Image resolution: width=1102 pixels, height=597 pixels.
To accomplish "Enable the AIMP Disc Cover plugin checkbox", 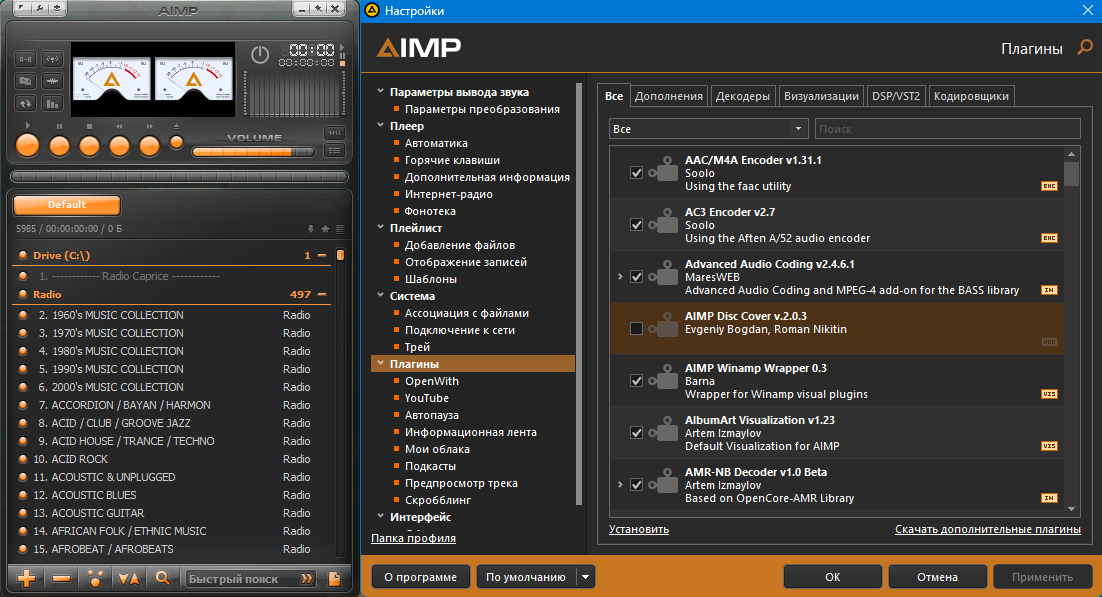I will (x=636, y=328).
